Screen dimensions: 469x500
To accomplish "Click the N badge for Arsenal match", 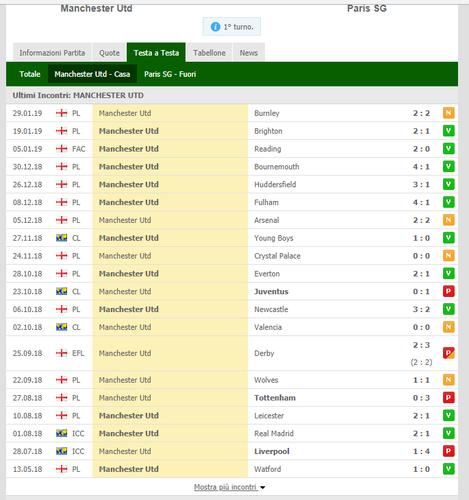I will tap(448, 220).
